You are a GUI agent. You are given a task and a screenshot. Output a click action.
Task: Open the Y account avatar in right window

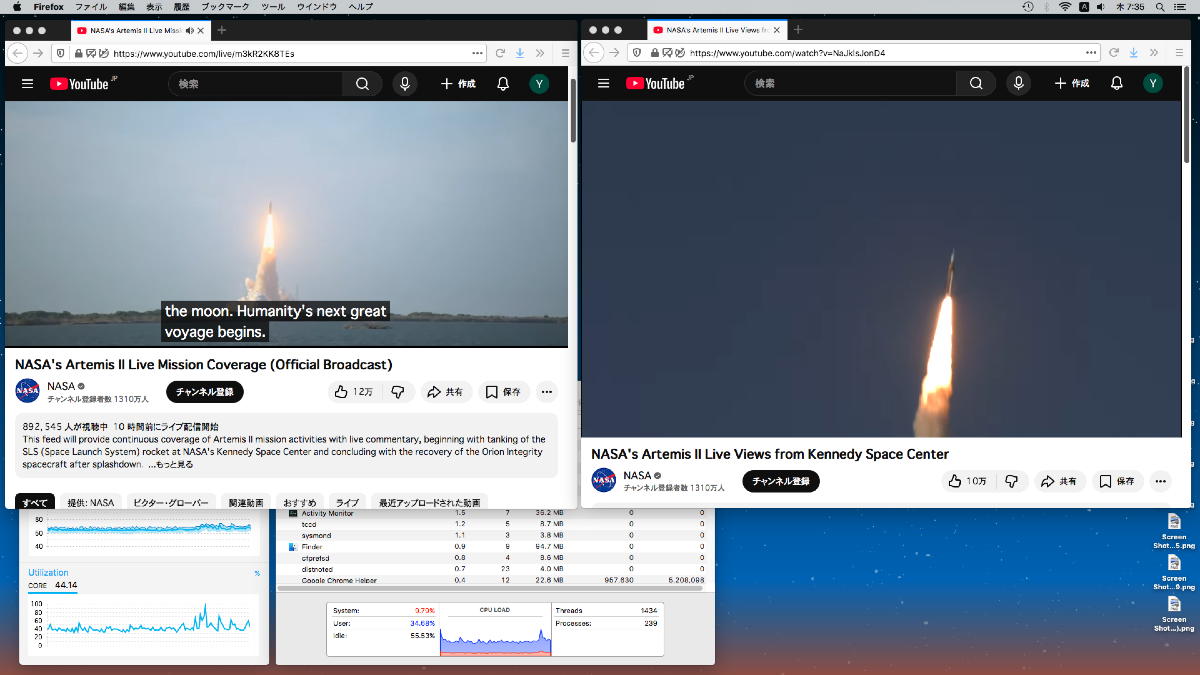[x=1153, y=84]
